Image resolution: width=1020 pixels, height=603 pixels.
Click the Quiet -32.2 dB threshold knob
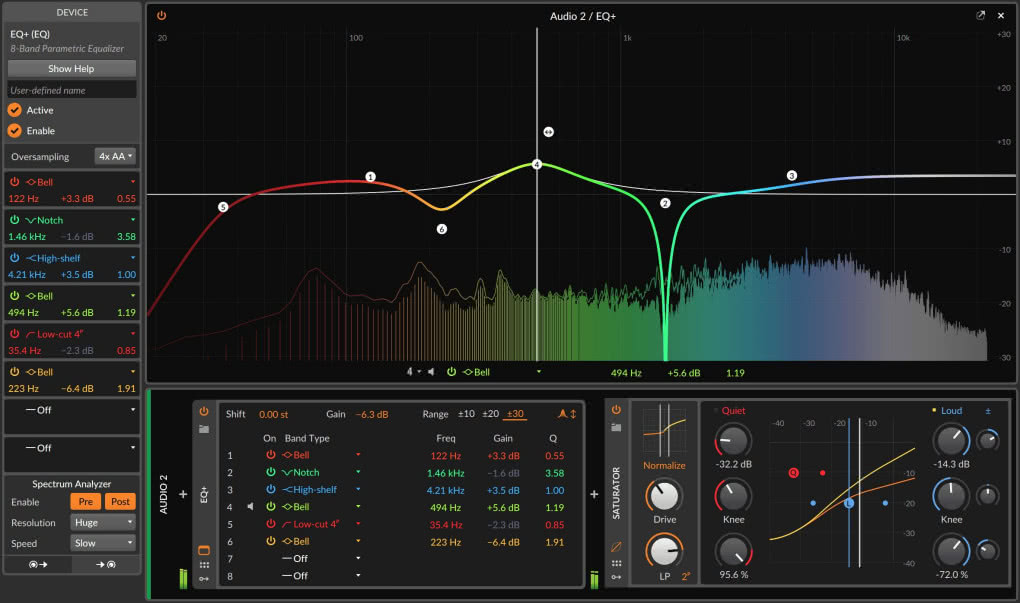click(733, 440)
